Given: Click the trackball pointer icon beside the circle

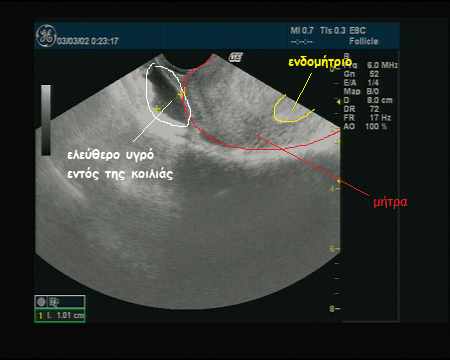Looking at the screenshot, I should 54,302.
